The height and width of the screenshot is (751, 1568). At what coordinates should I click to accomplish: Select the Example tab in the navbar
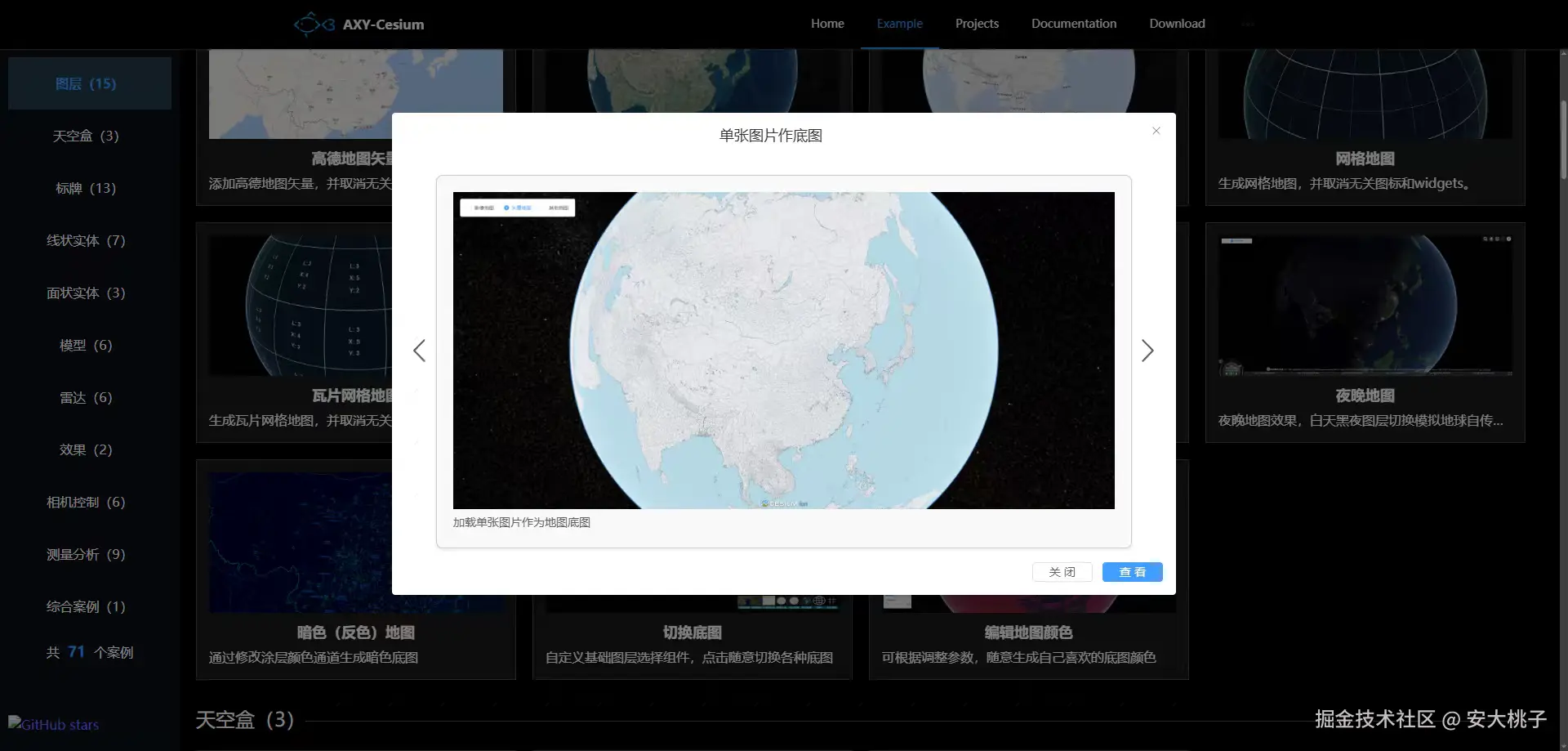(899, 24)
